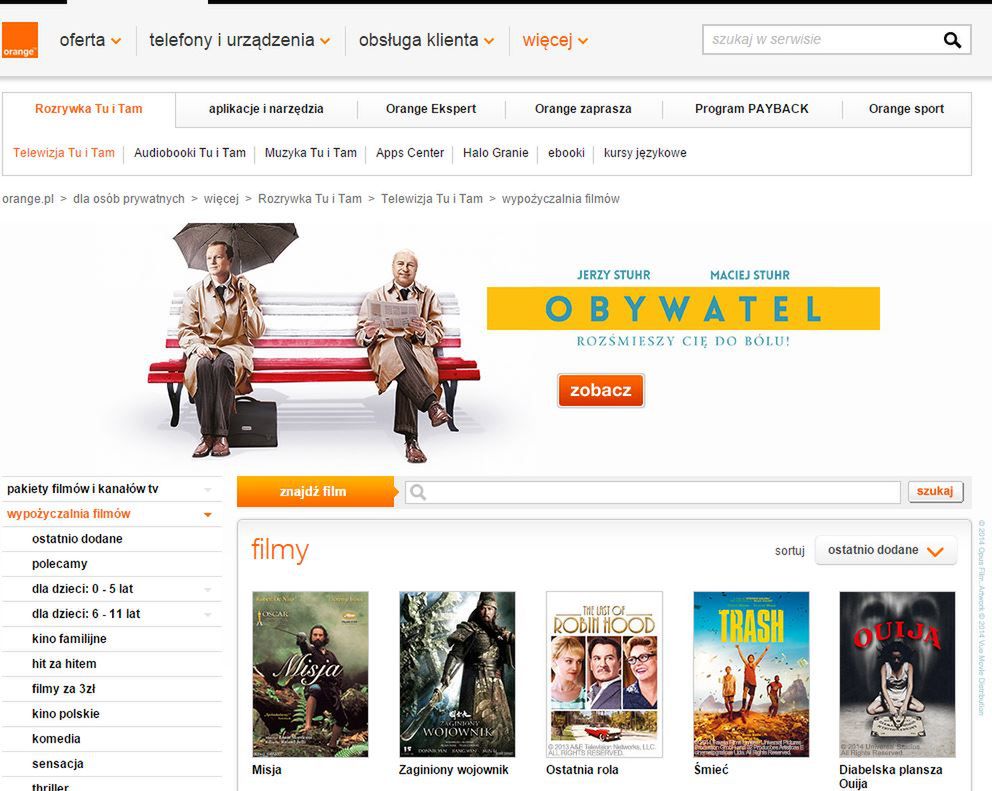992x791 pixels.
Task: Open the Obywatel banner title
Action: coord(683,309)
